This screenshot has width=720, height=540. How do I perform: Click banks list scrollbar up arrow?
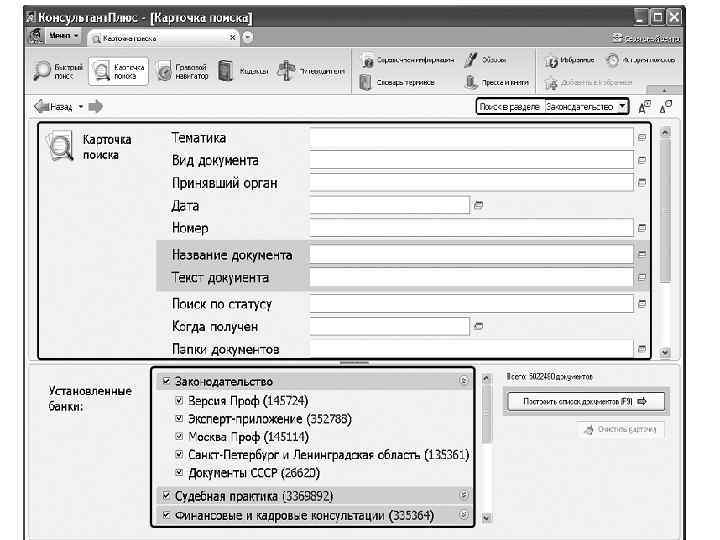[x=486, y=378]
